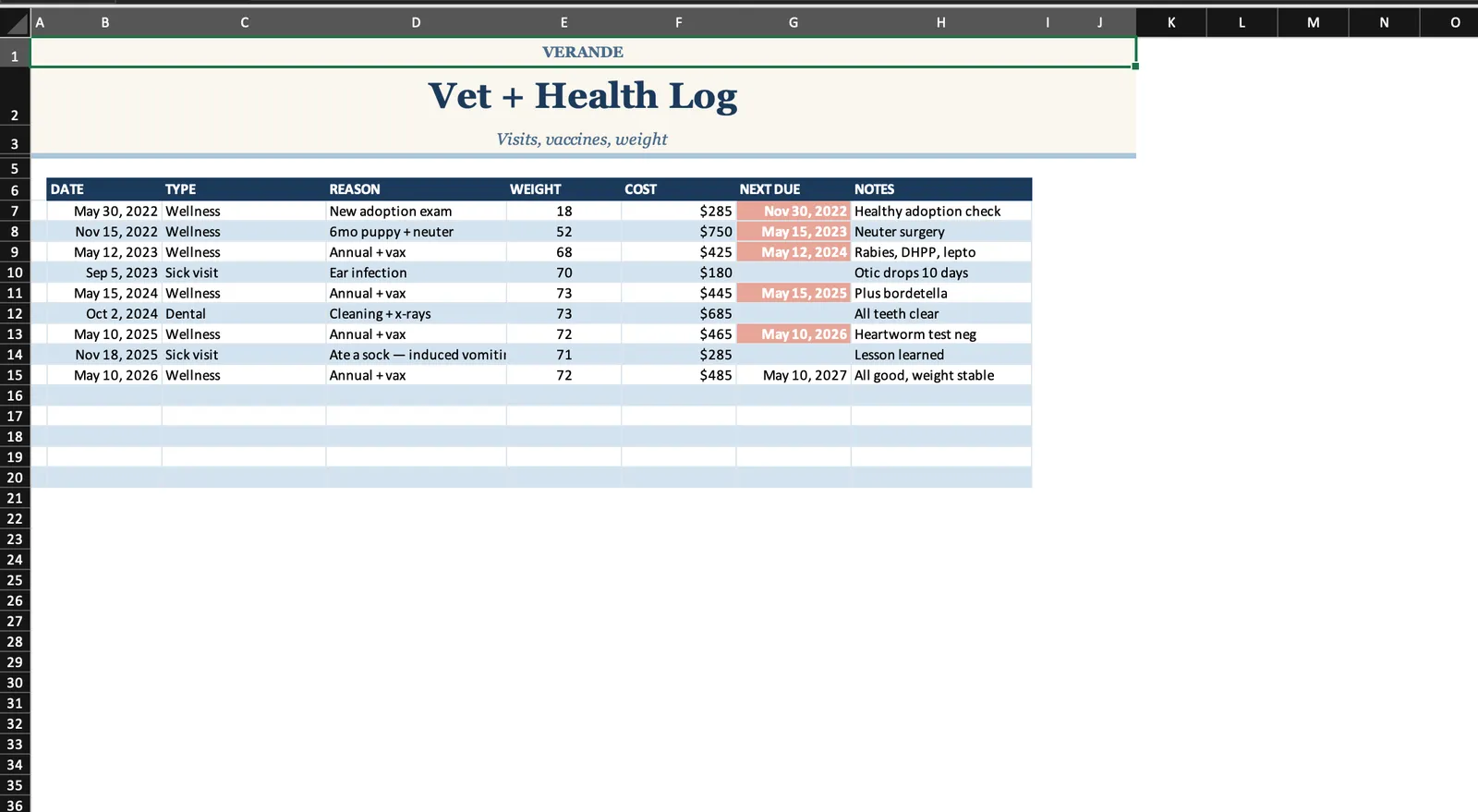Select the 'Ate a sock — induced vomiting' cell
Viewport: 1478px width, 812px height.
pos(416,355)
